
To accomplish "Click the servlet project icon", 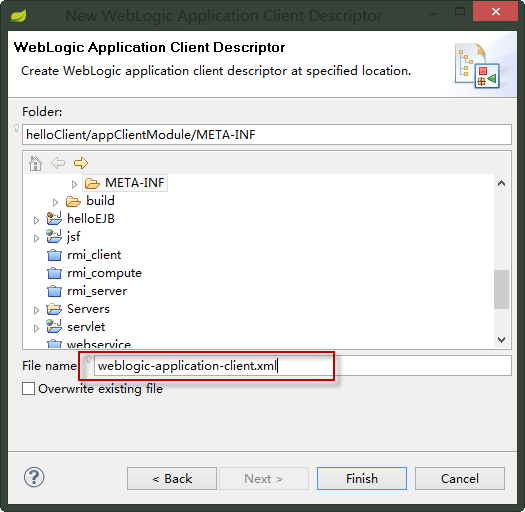I will 54,326.
